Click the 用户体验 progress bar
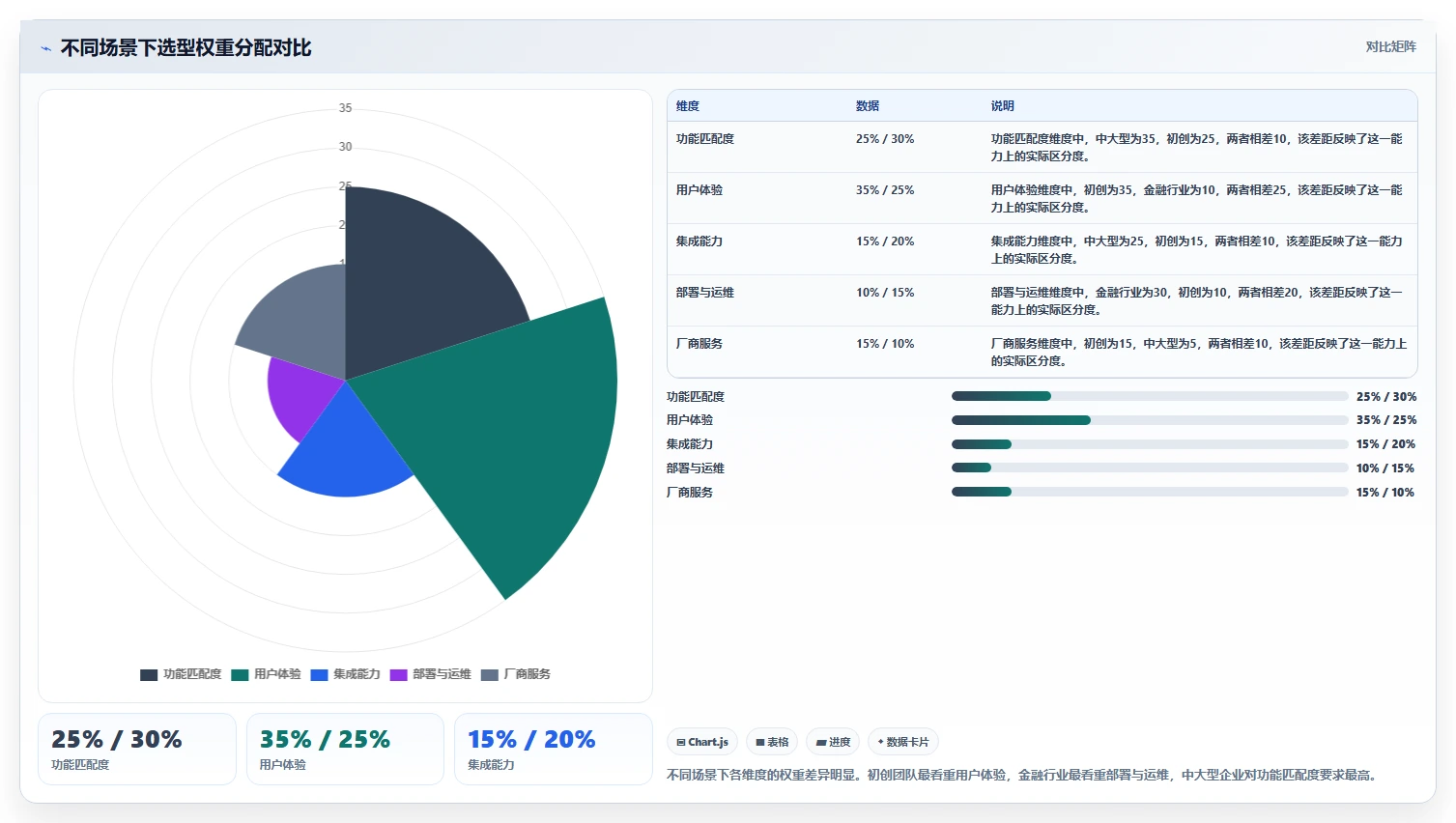The width and height of the screenshot is (1456, 823). pyautogui.click(x=1150, y=420)
